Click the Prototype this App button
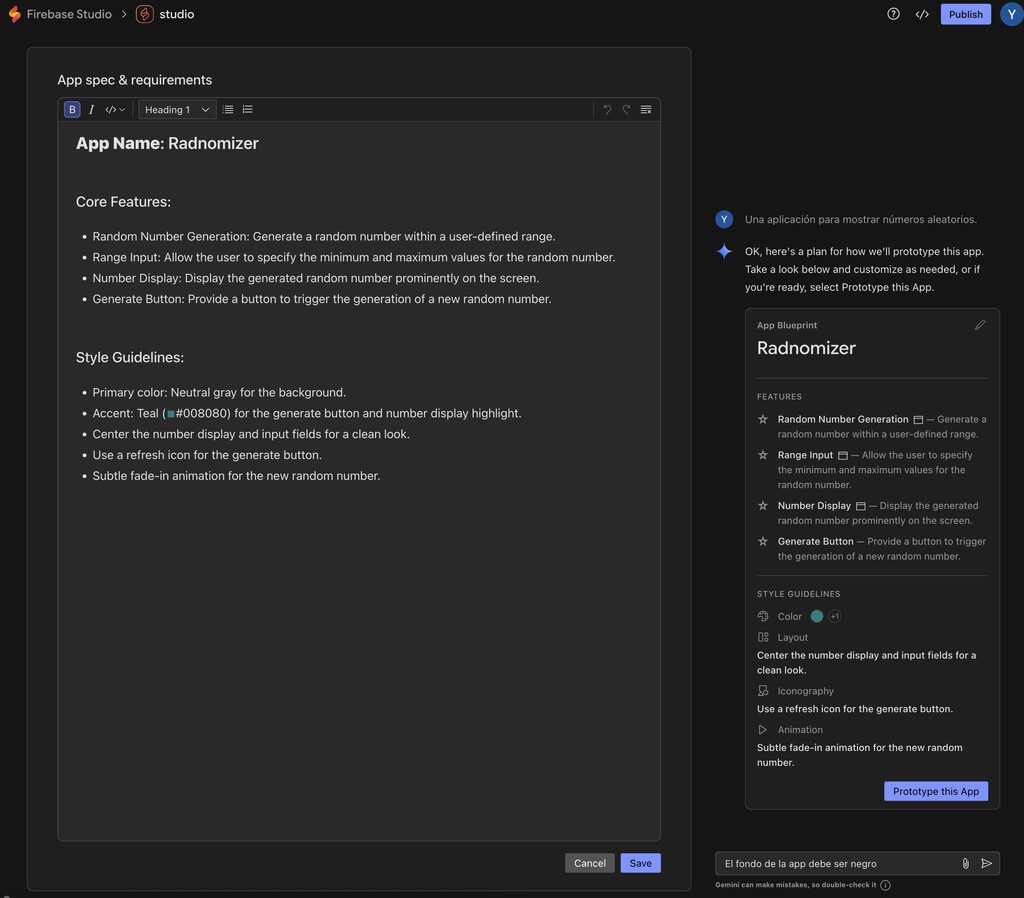1024x898 pixels. [x=935, y=790]
